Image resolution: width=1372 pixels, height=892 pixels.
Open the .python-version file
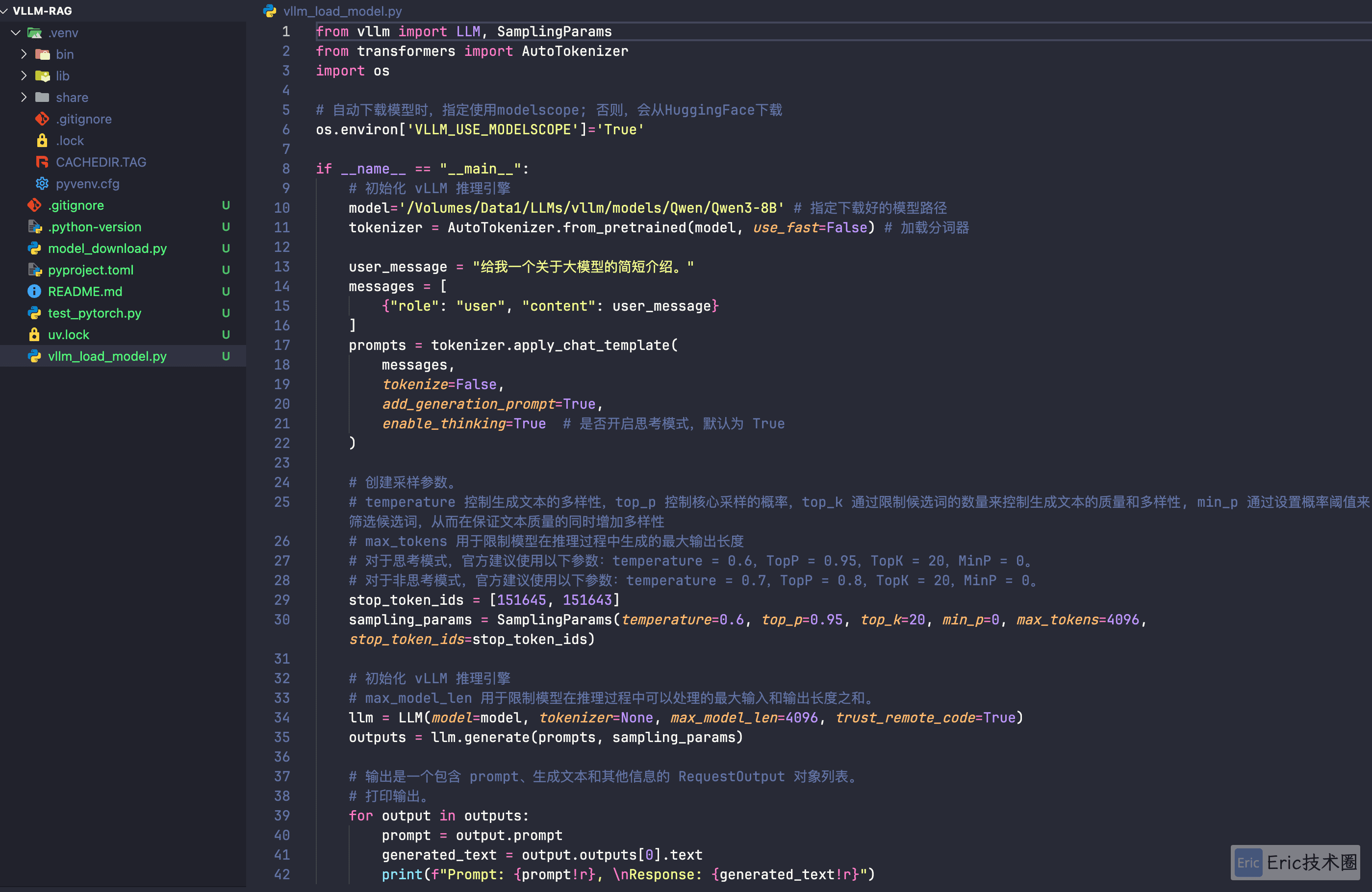95,227
